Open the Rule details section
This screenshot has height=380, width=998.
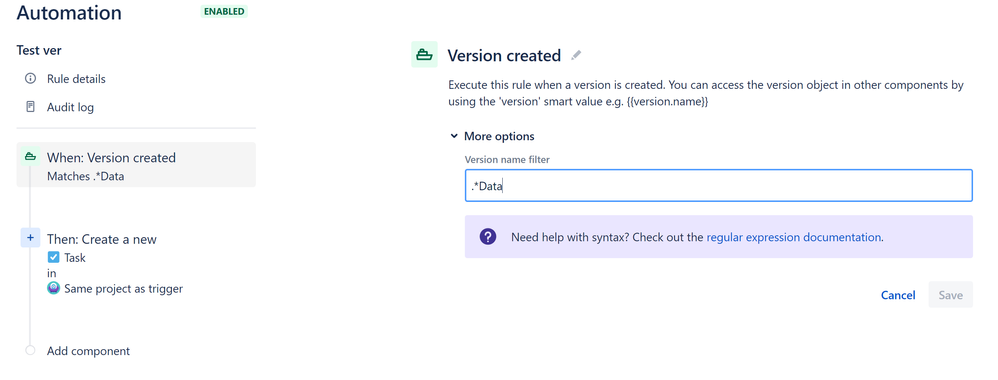(76, 79)
